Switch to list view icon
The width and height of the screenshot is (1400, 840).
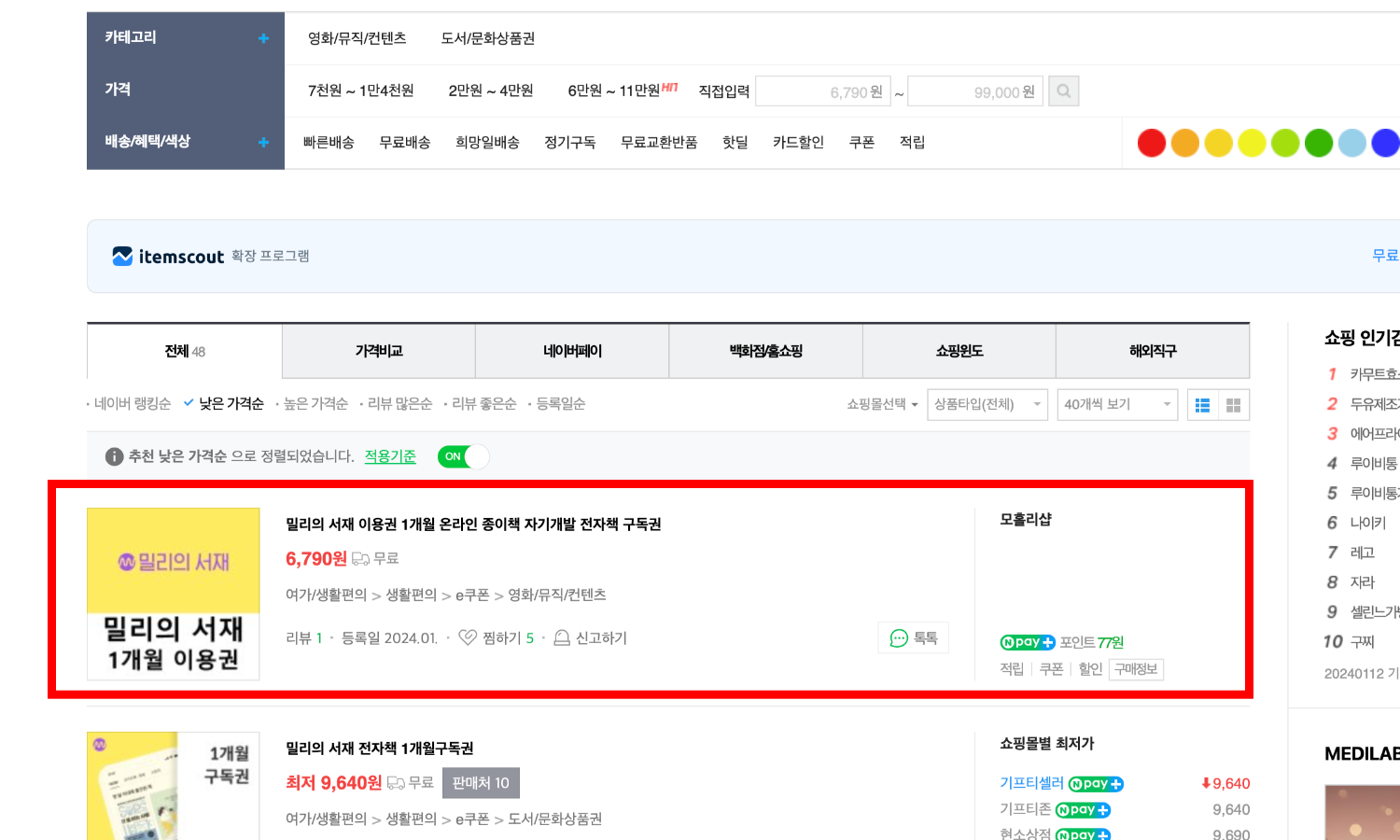point(1202,405)
